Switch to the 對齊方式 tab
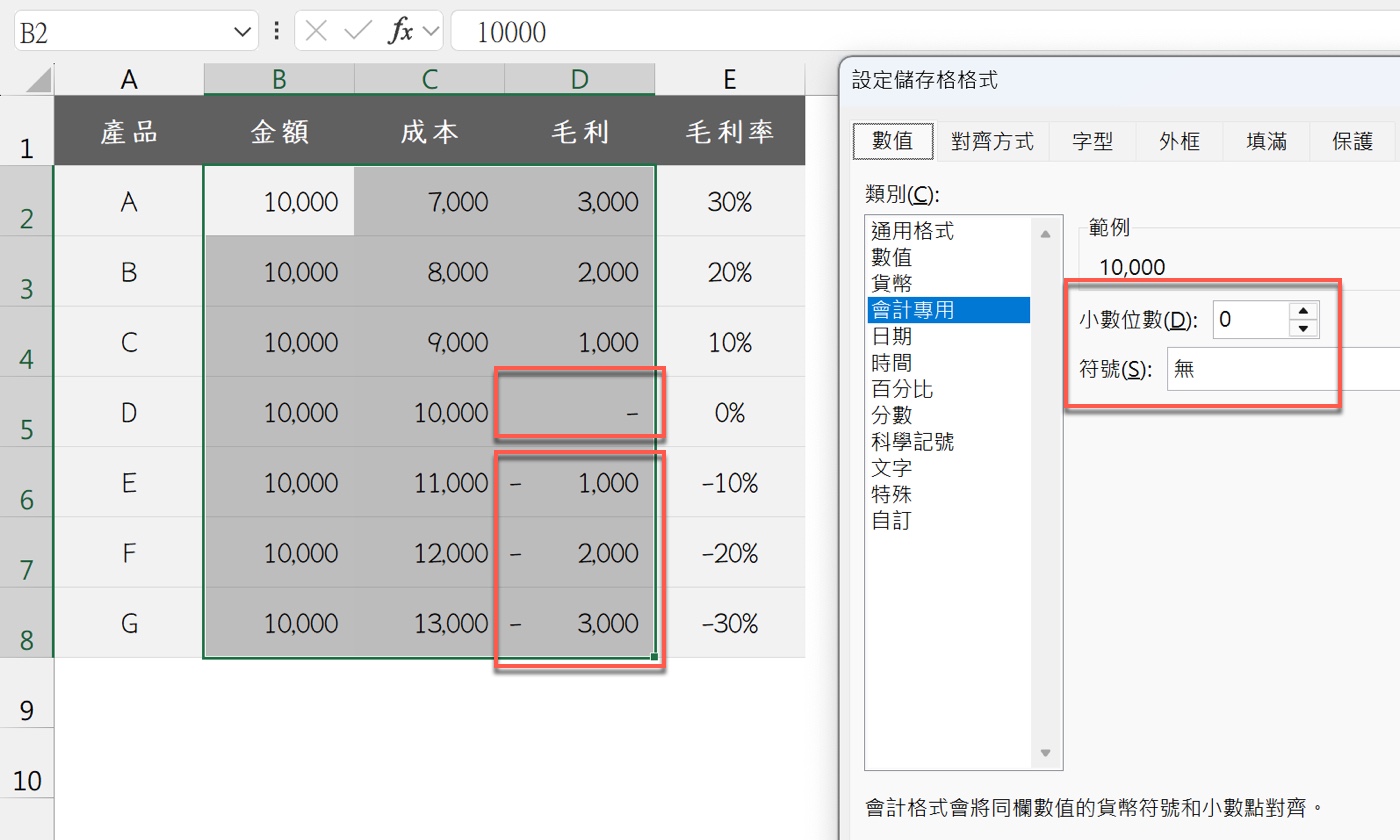 (993, 141)
